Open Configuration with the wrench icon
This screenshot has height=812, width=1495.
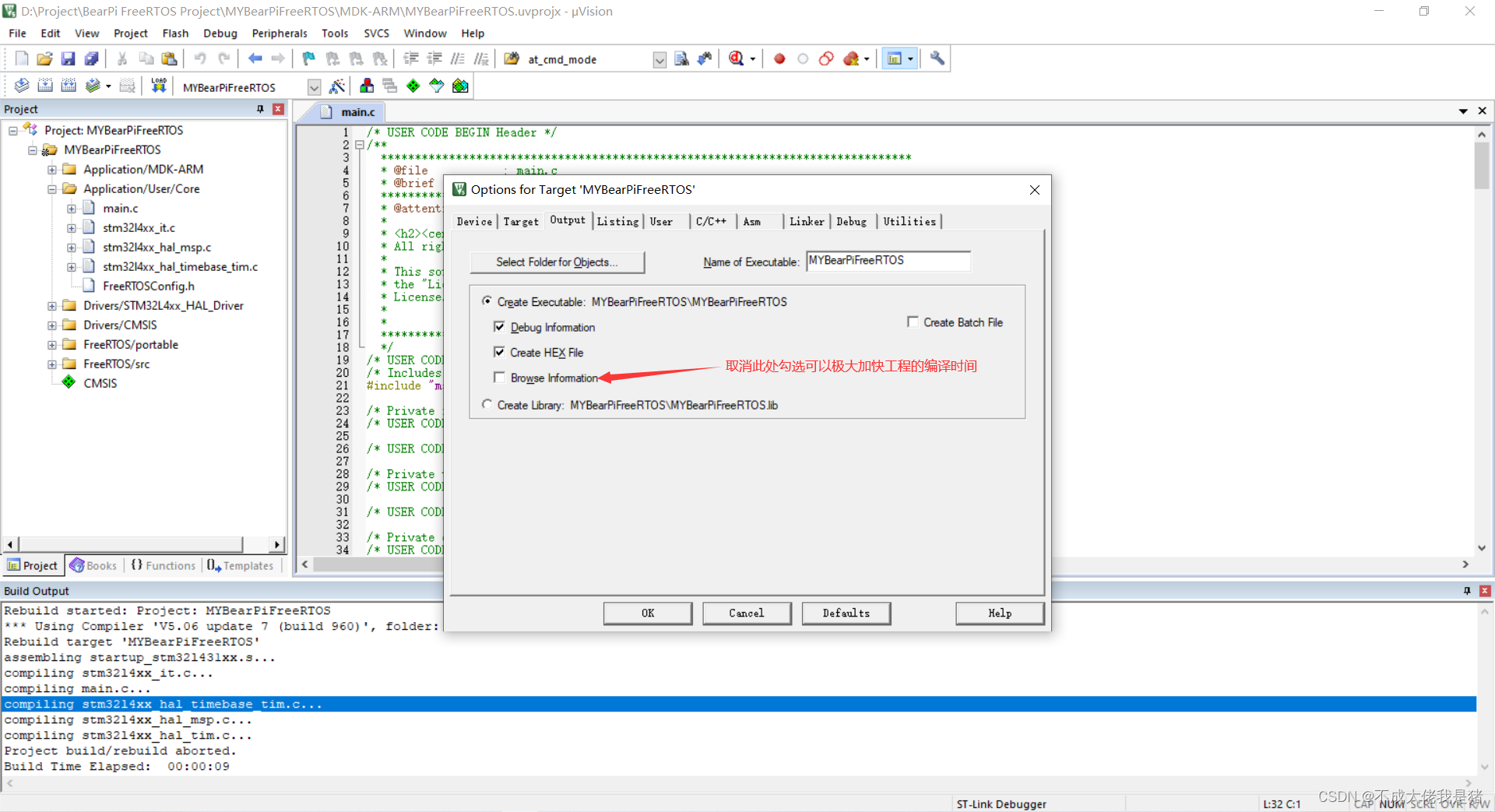click(x=937, y=58)
